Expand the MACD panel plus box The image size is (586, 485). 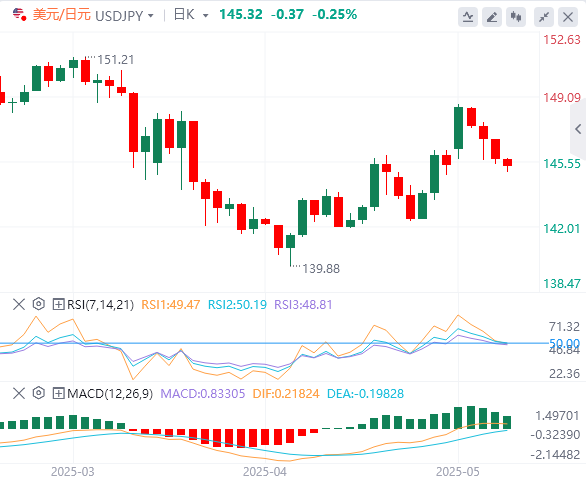click(58, 393)
